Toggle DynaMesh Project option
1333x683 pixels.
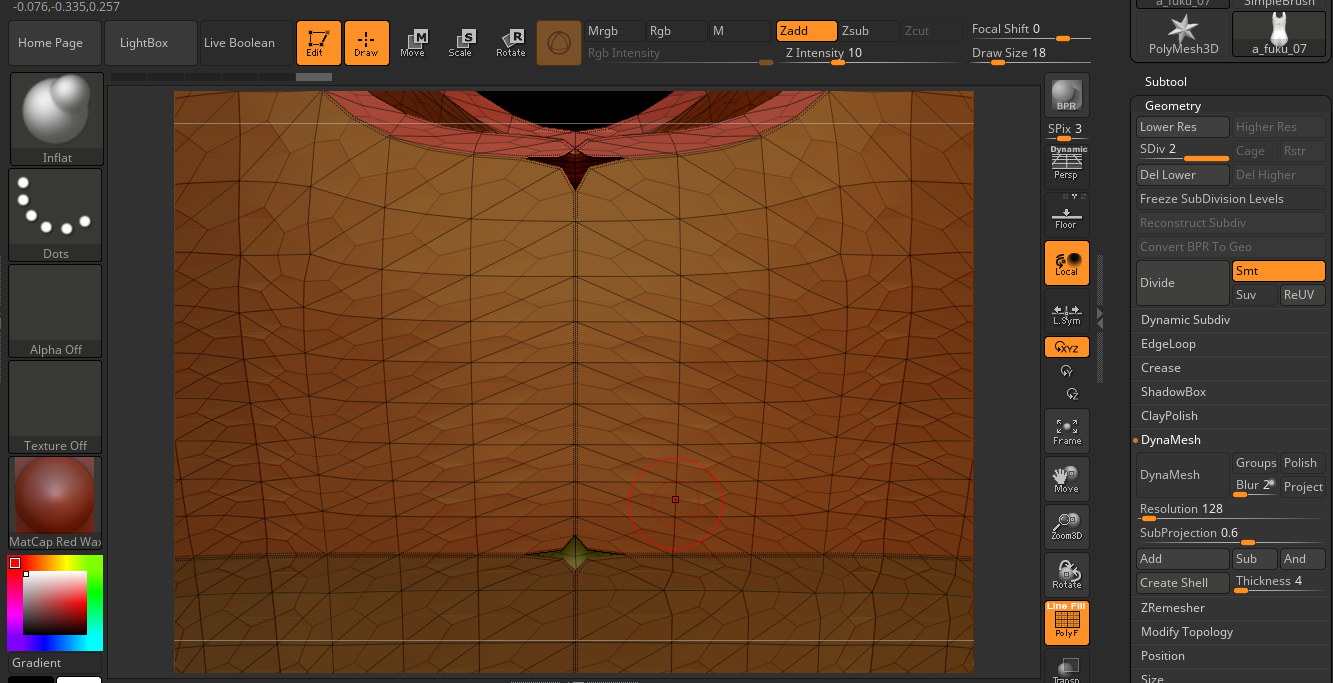[1303, 487]
